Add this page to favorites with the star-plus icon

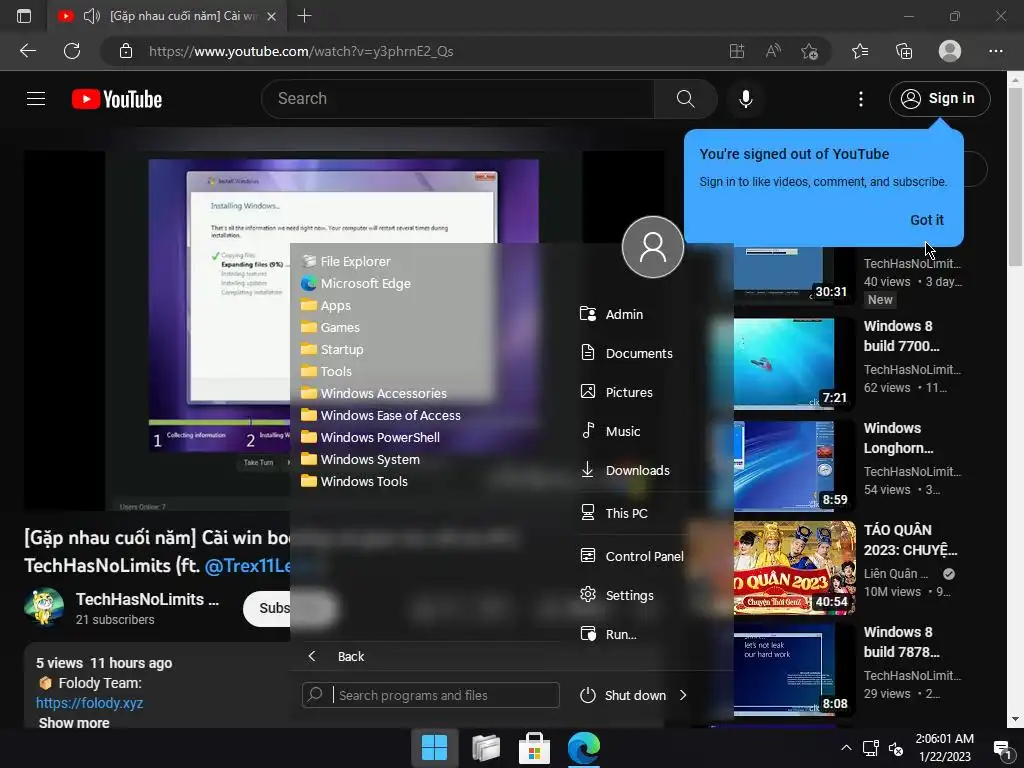[810, 51]
